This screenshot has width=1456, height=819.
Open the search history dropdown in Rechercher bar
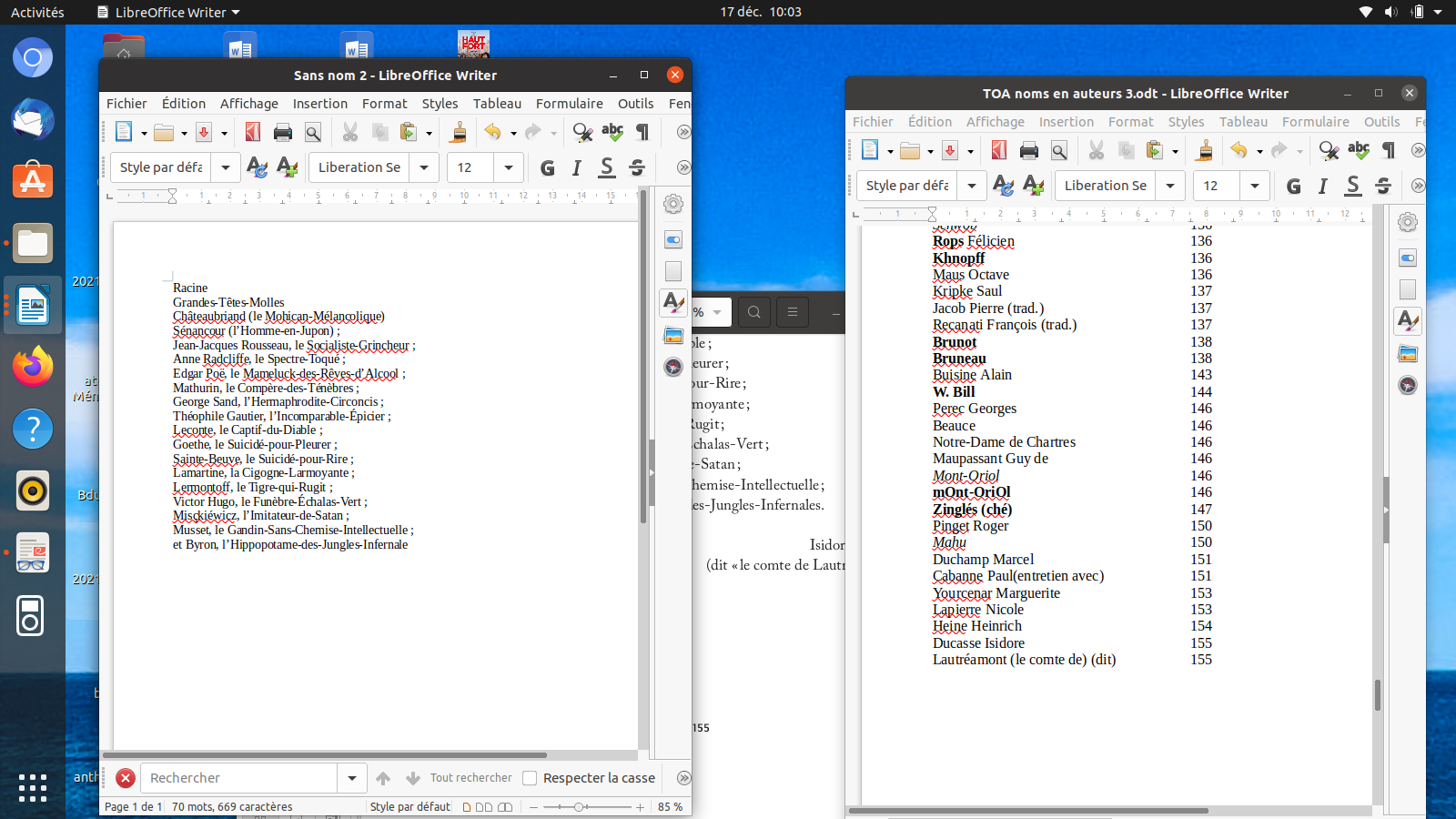click(351, 778)
